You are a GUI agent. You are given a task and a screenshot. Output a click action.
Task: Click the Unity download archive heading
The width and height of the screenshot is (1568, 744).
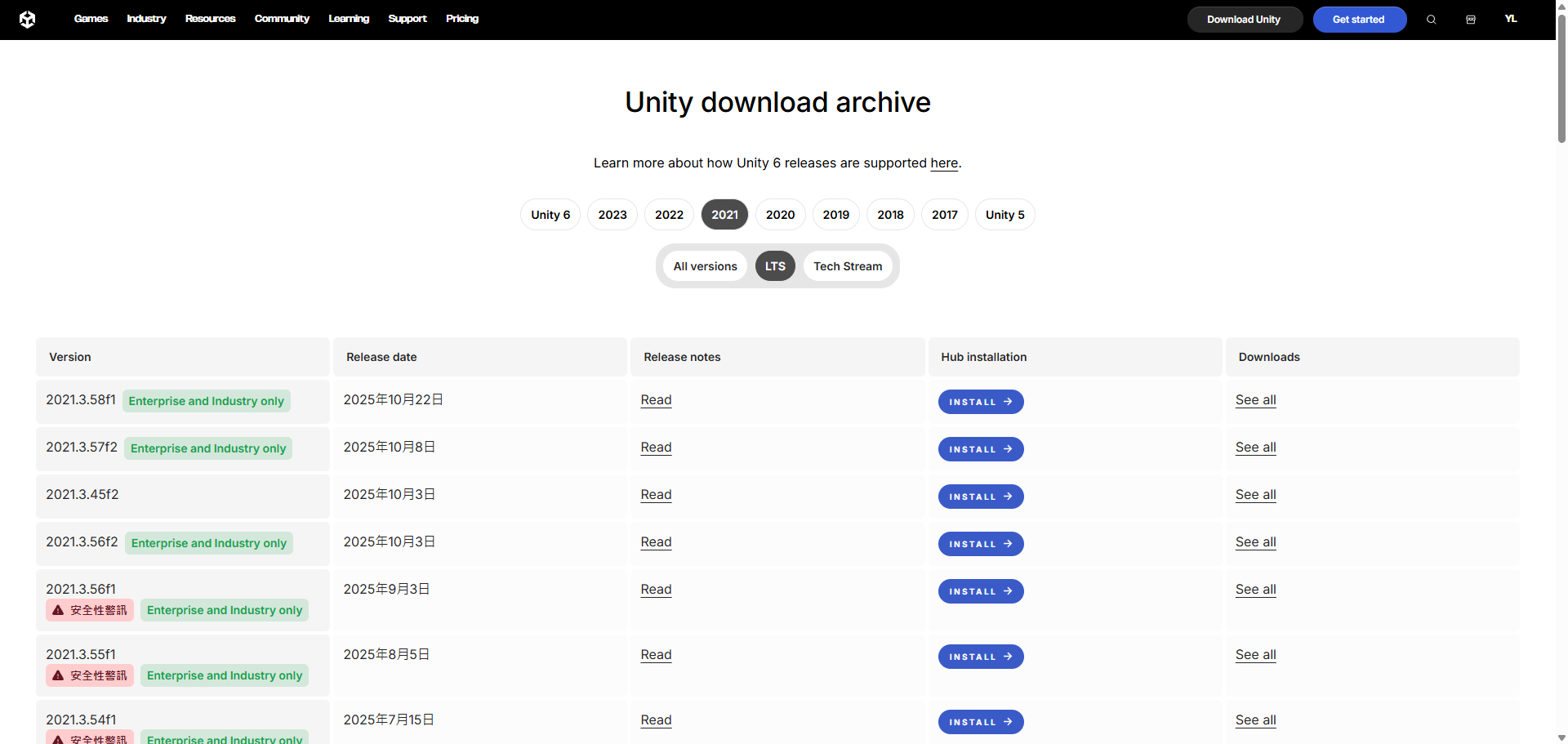click(x=777, y=102)
